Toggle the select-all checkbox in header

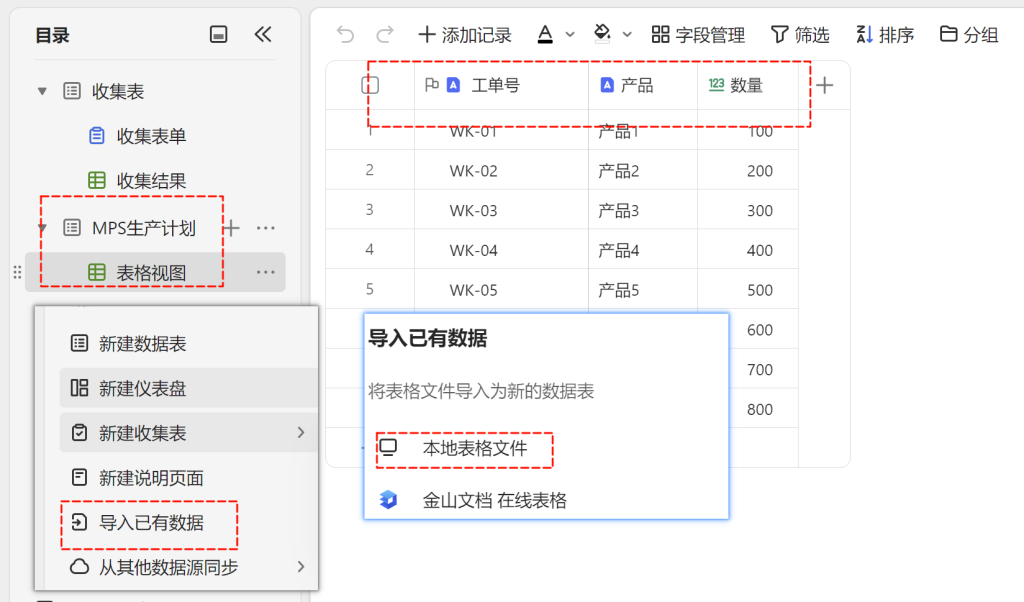click(x=370, y=85)
